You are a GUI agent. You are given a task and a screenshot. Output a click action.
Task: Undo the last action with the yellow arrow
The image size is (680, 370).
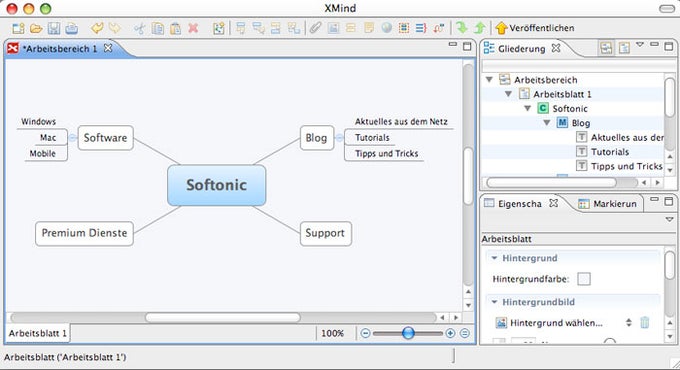(97, 28)
